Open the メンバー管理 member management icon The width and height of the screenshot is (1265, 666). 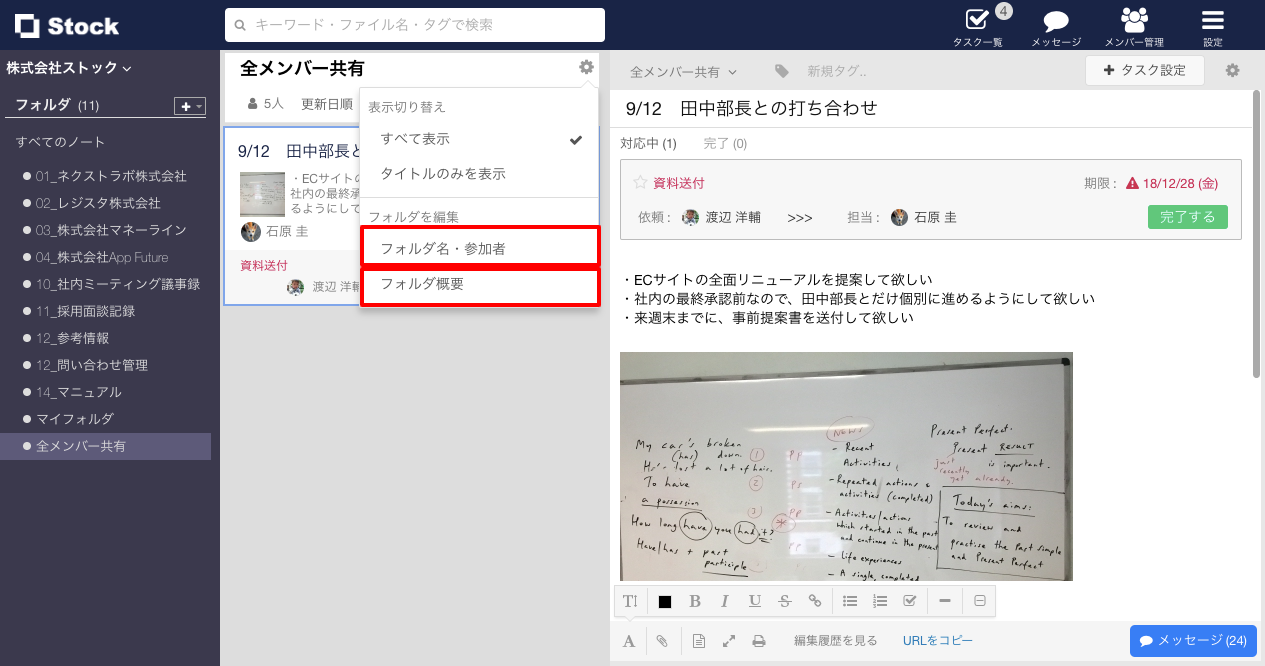(x=1134, y=25)
